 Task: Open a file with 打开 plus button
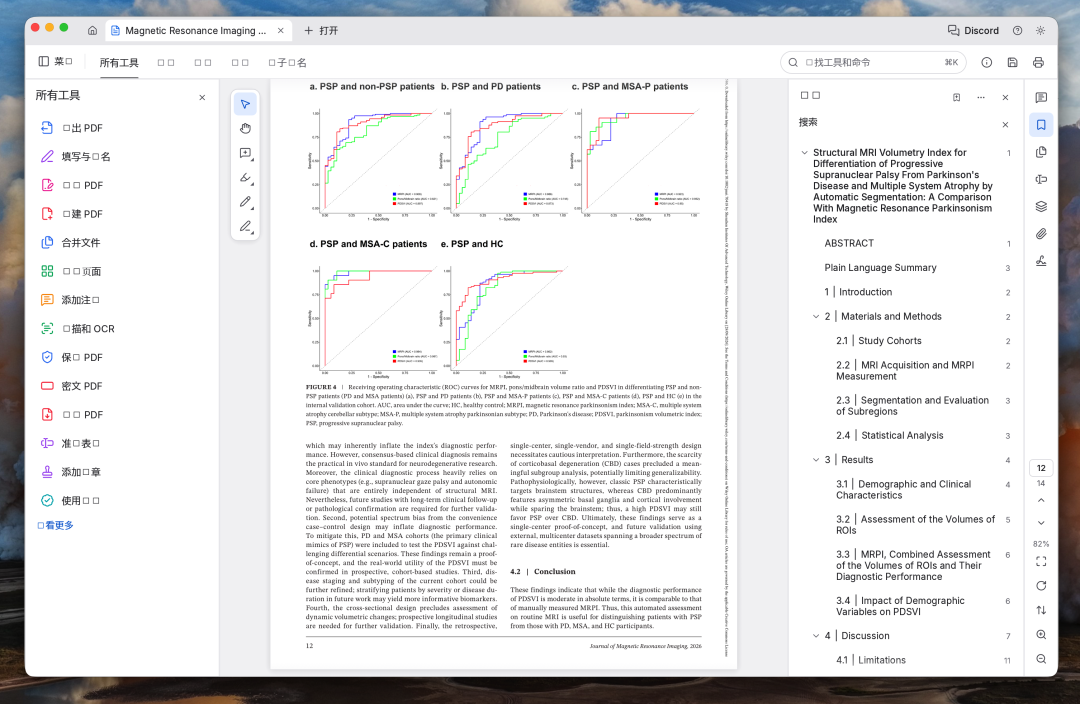coord(321,30)
